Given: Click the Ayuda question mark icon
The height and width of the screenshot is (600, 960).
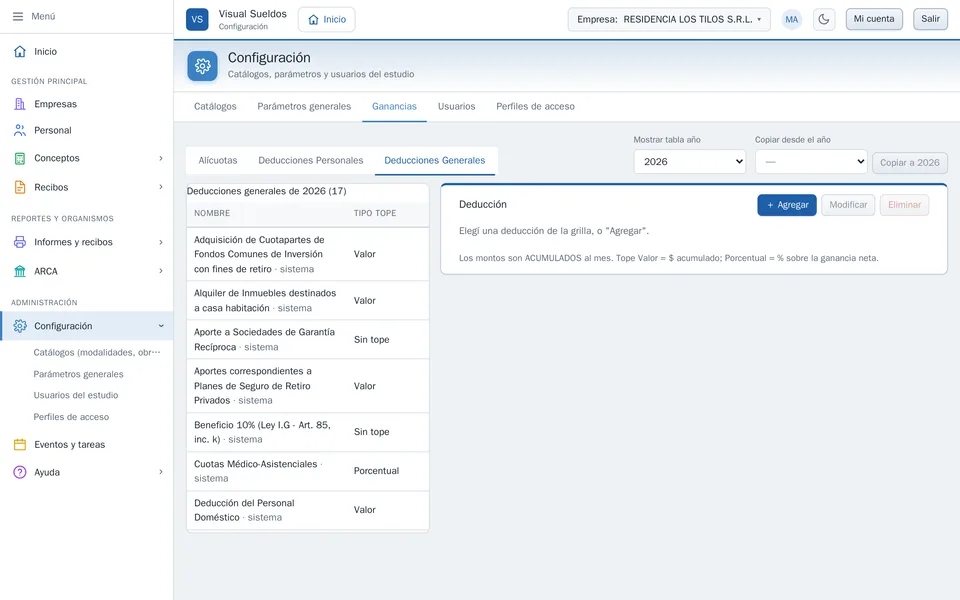Looking at the screenshot, I should pos(20,472).
